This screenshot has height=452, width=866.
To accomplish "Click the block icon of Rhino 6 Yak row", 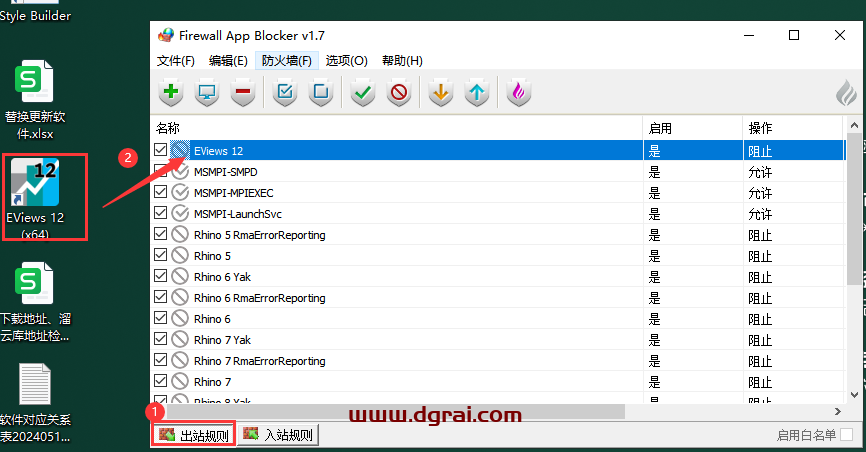I will (180, 276).
